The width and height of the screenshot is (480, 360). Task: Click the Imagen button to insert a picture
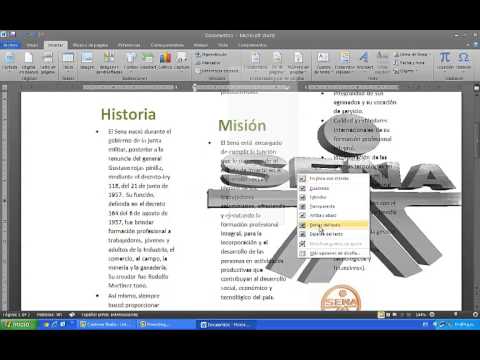click(x=87, y=62)
